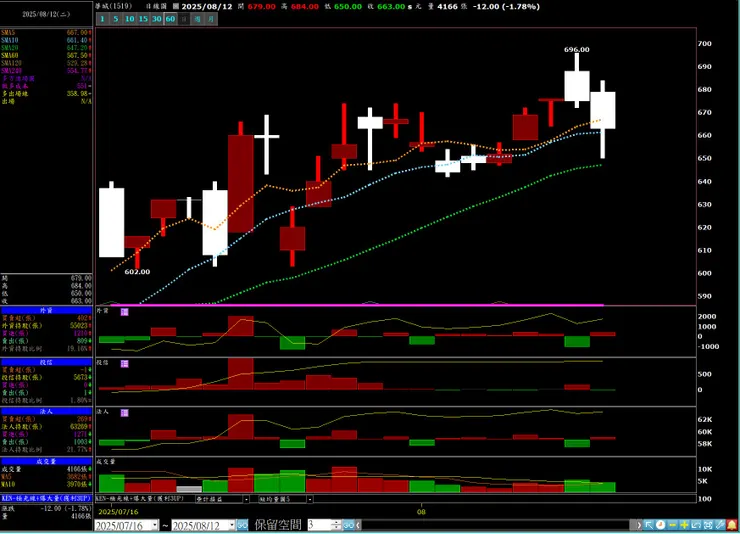Select the 外資 blue panel header

(x=46, y=310)
